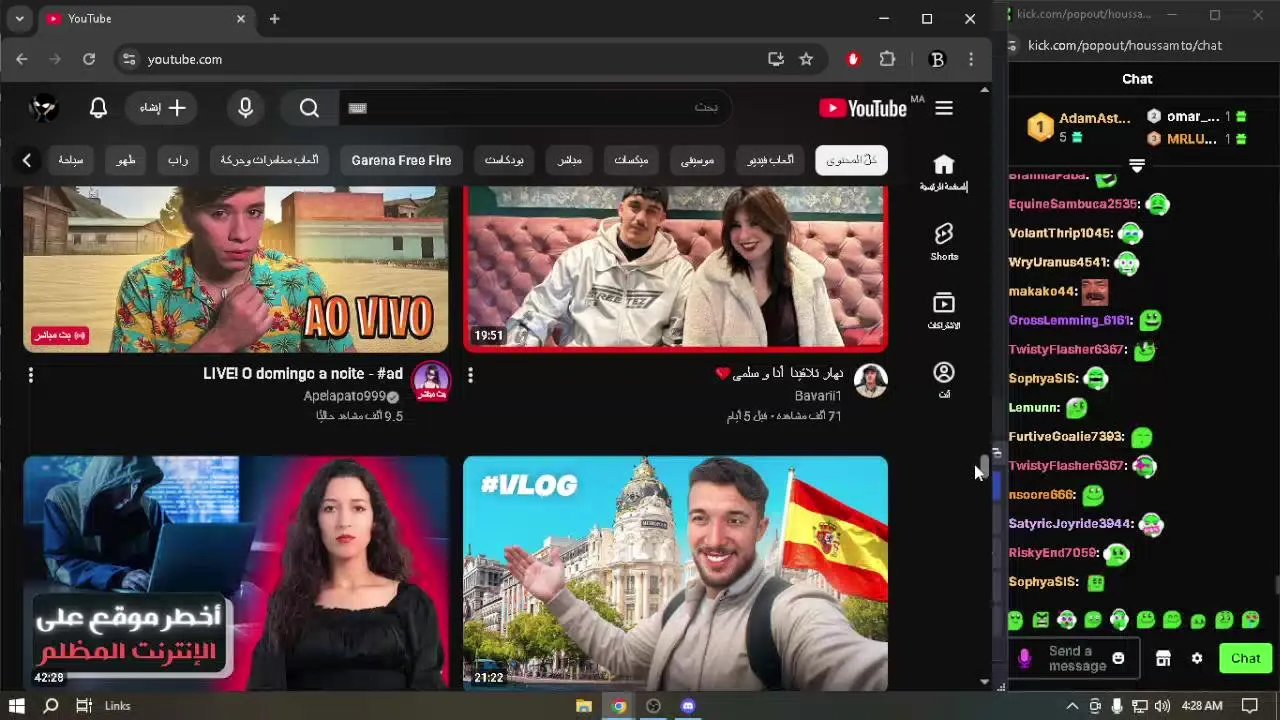Select the Garena Free Fire category chip
Screen dimensions: 1280x720
(401, 160)
